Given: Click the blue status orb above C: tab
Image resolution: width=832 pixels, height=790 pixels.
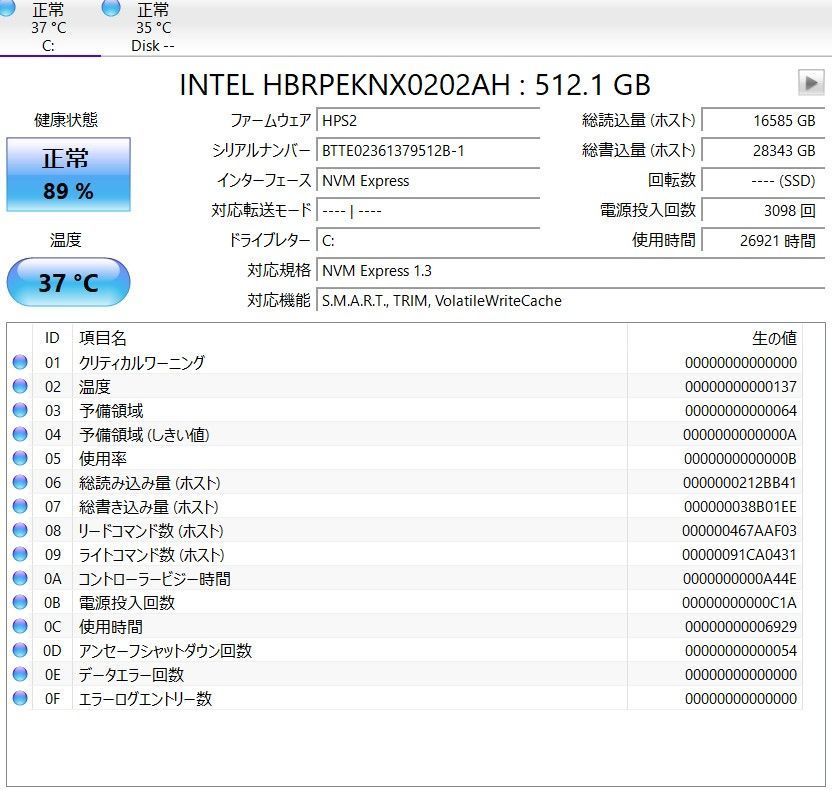Looking at the screenshot, I should [8, 9].
